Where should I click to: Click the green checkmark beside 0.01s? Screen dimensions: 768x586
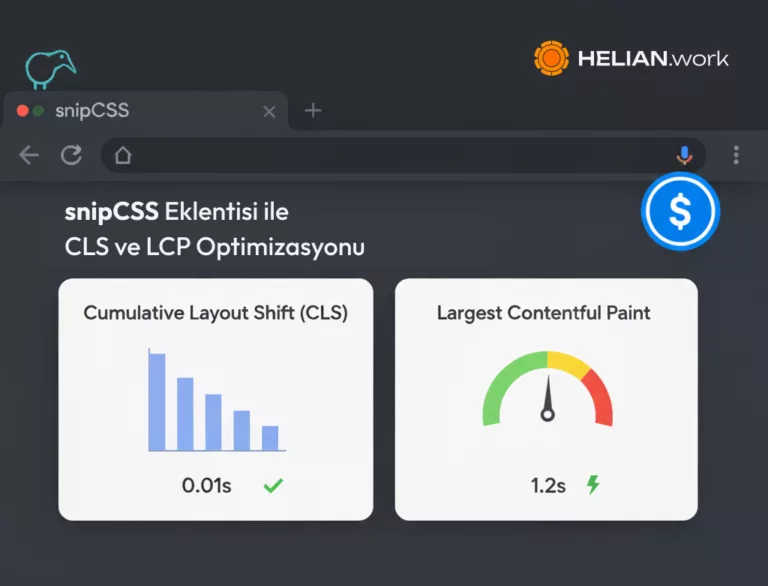click(273, 486)
